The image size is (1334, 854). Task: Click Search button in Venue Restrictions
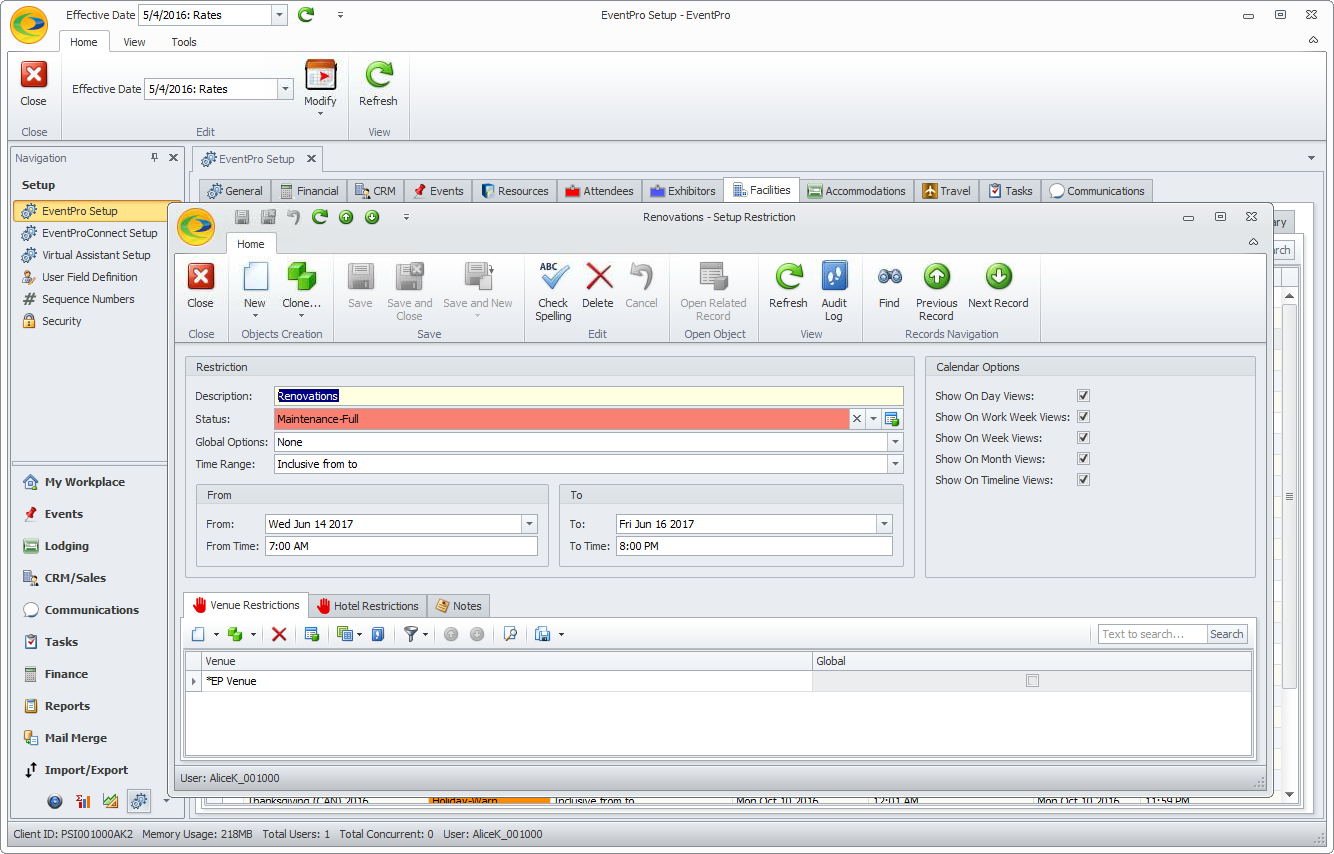coord(1226,634)
